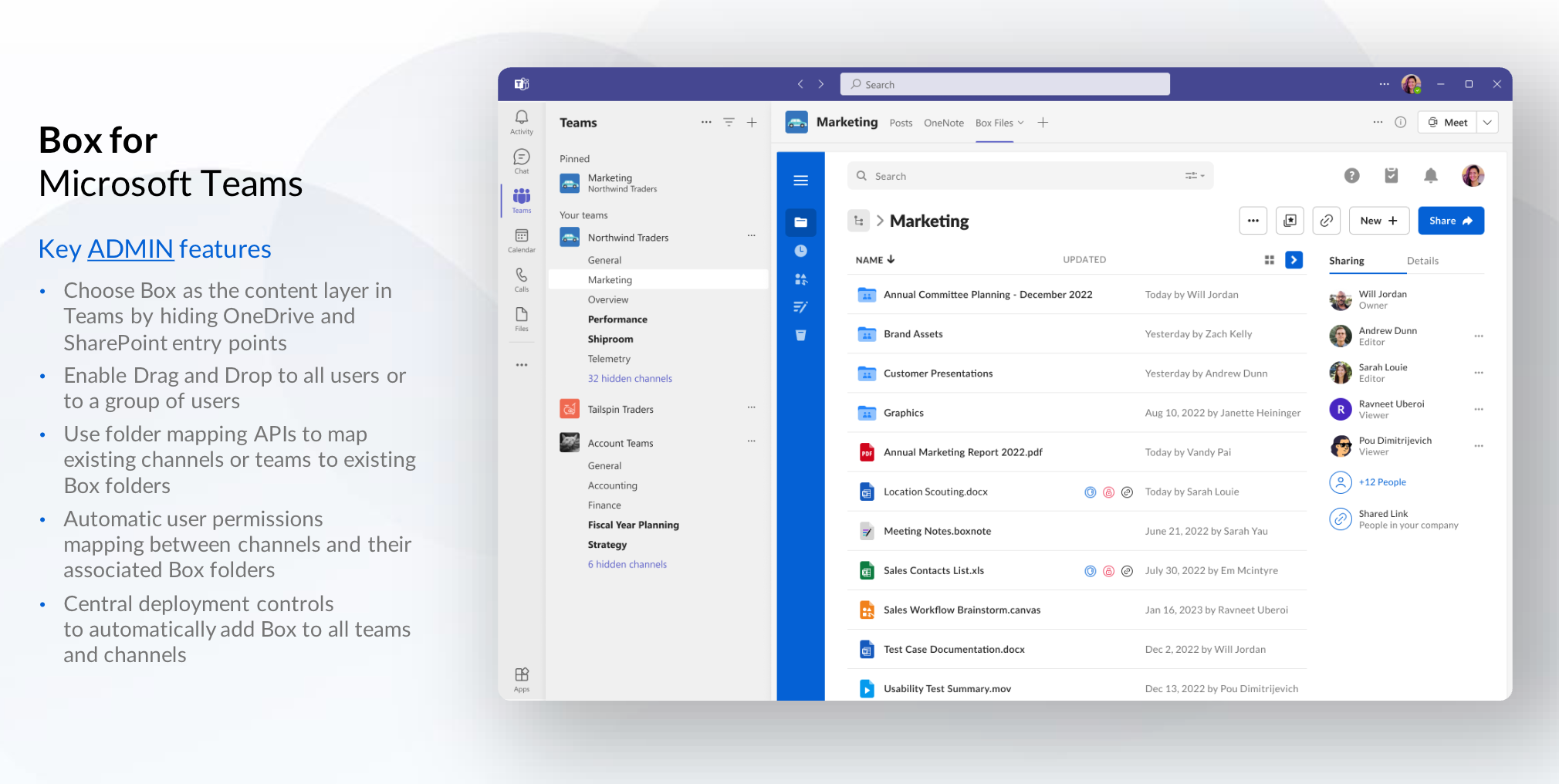Switch to Posts tab
1559x784 pixels.
click(x=901, y=123)
